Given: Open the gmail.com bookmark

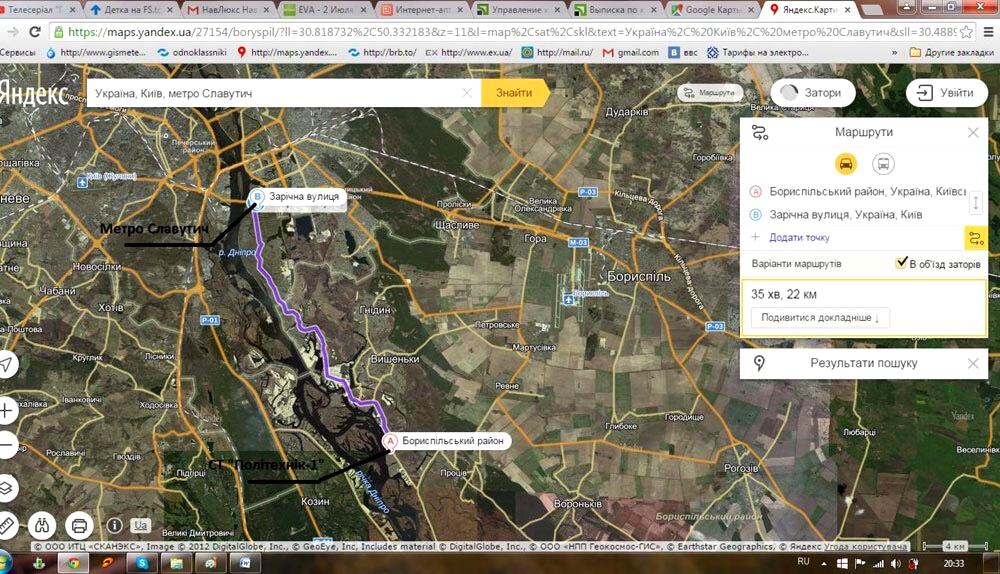Looking at the screenshot, I should (x=631, y=52).
